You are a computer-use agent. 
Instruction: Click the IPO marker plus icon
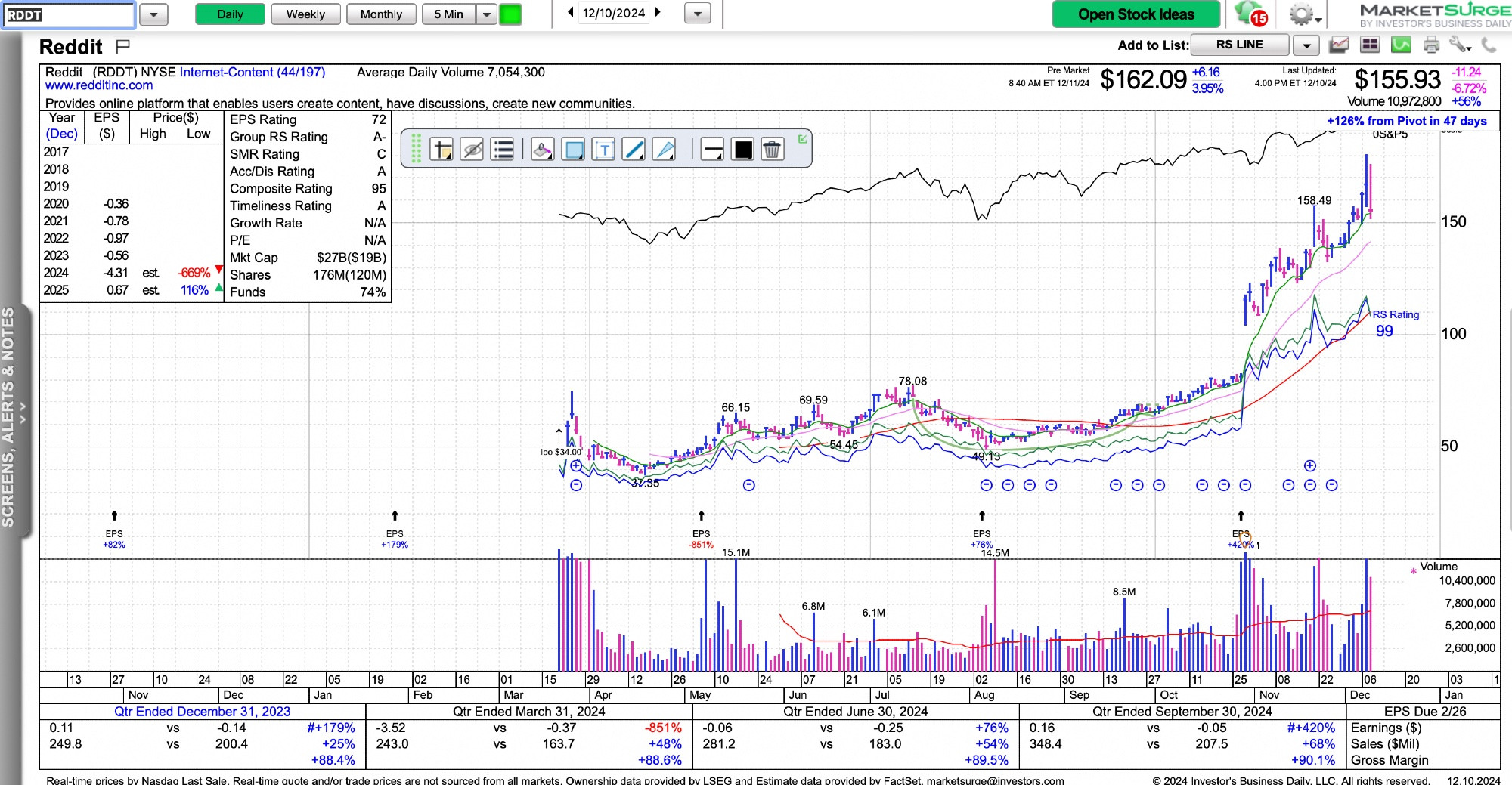(x=576, y=465)
